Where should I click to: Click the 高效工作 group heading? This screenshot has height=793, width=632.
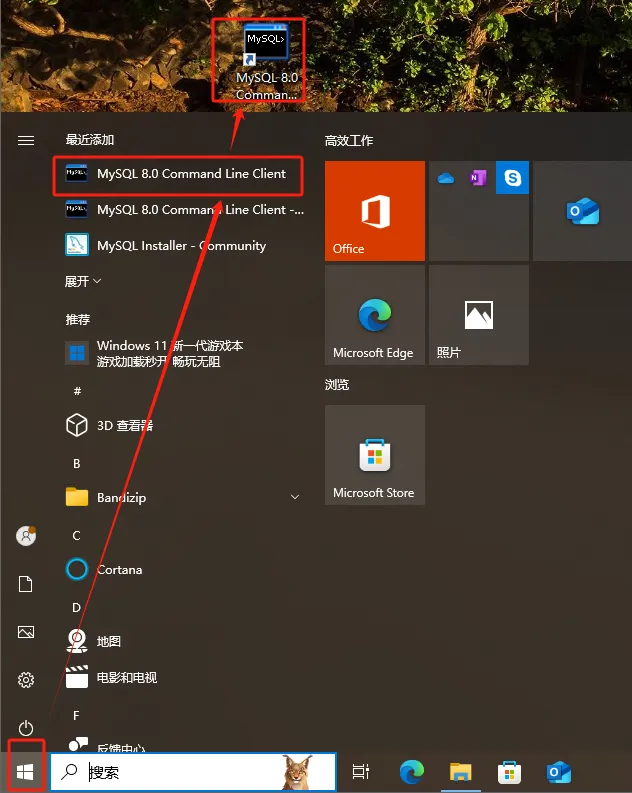coord(349,141)
